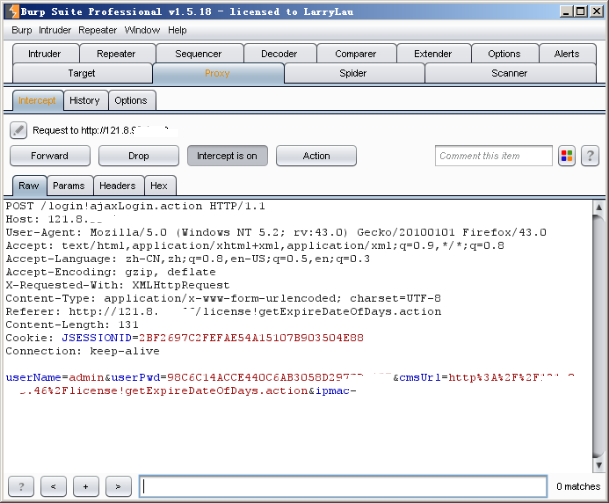Image resolution: width=609 pixels, height=503 pixels.
Task: Open the Intruder menu in the menu bar
Action: [x=55, y=30]
